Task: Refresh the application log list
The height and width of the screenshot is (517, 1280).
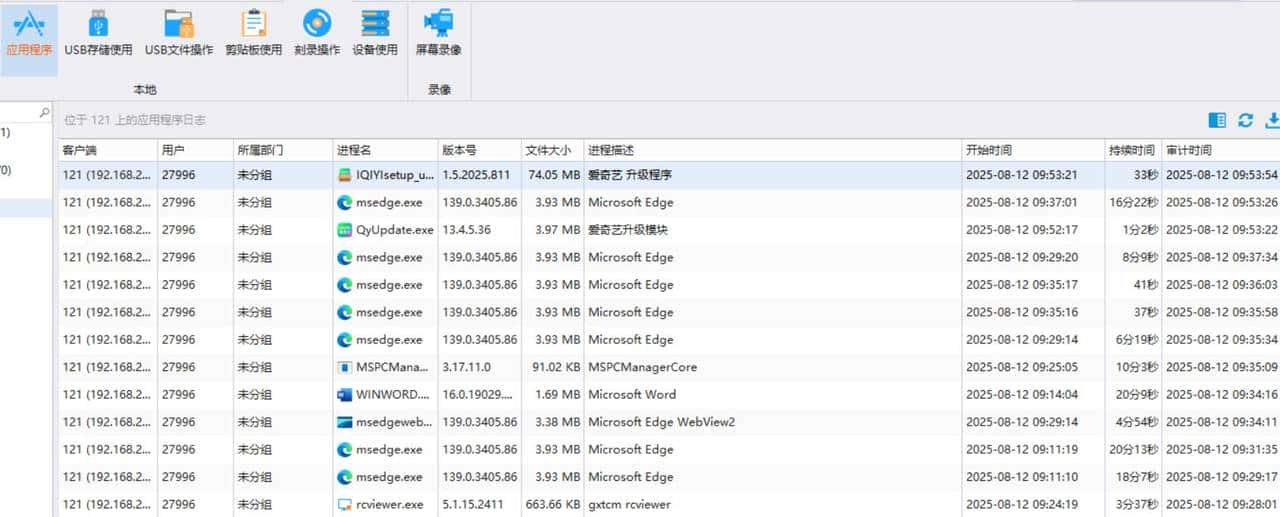Action: [1245, 120]
